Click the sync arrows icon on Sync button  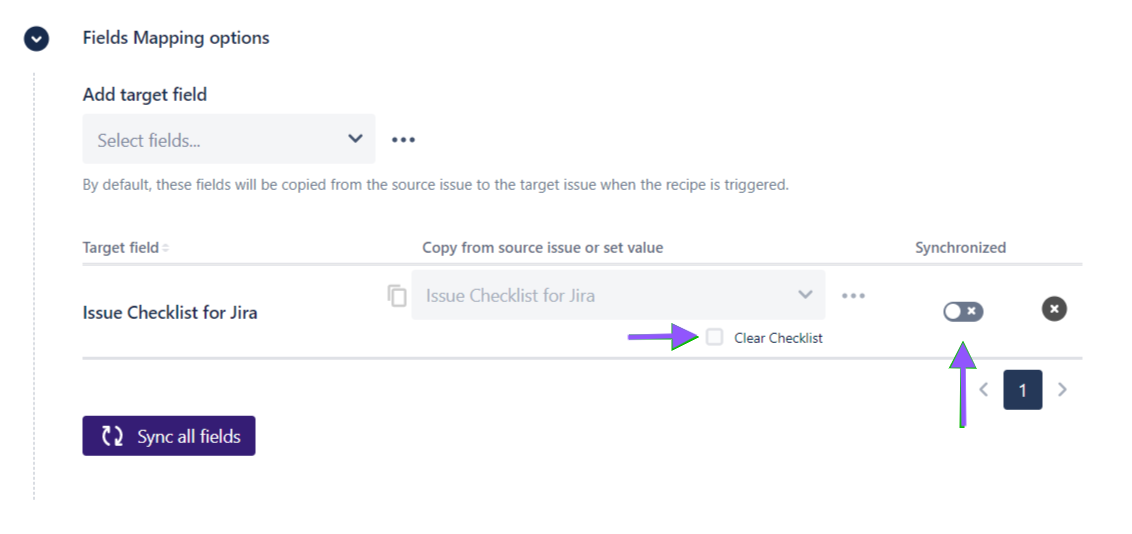[113, 436]
